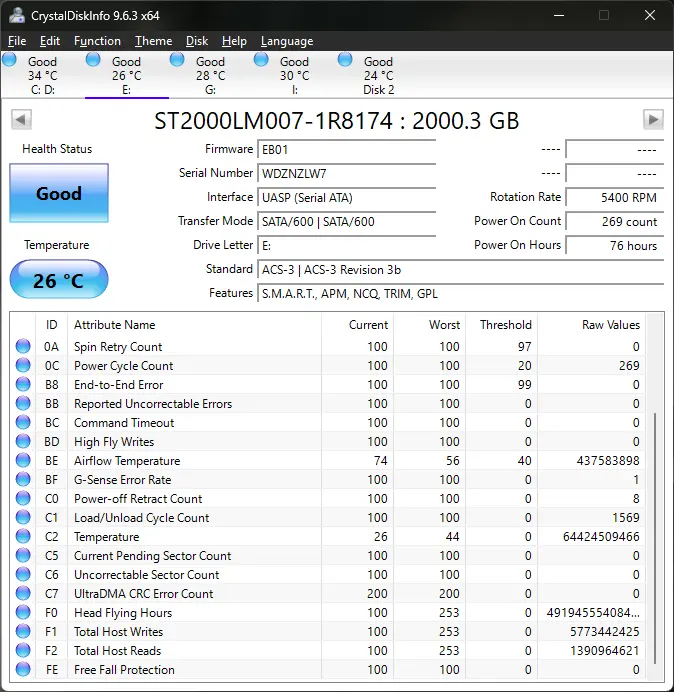Open the Theme menu

click(153, 41)
